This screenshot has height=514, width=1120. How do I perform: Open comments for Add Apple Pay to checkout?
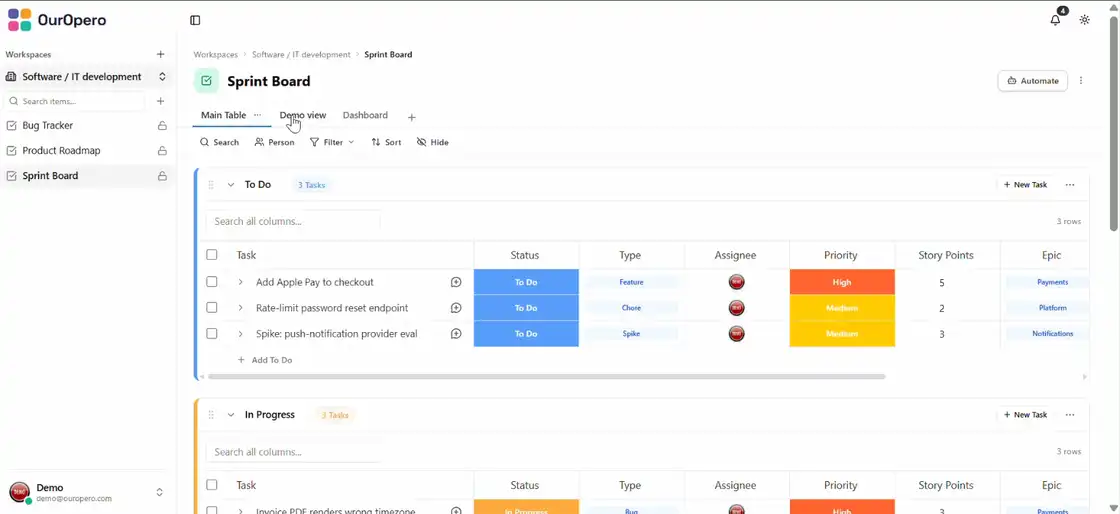[x=456, y=282]
